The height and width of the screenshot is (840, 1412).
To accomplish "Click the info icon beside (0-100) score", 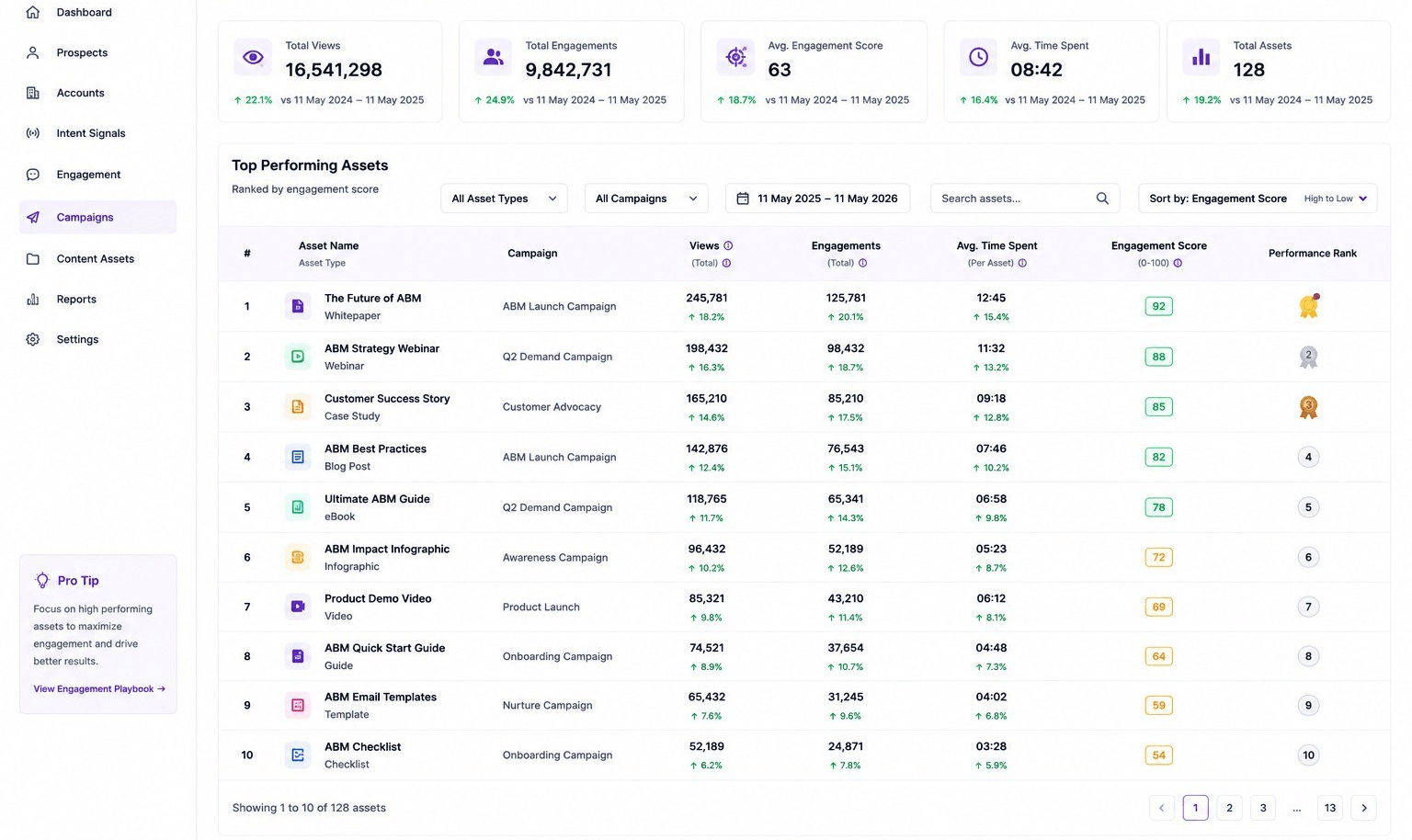I will pos(1178,263).
